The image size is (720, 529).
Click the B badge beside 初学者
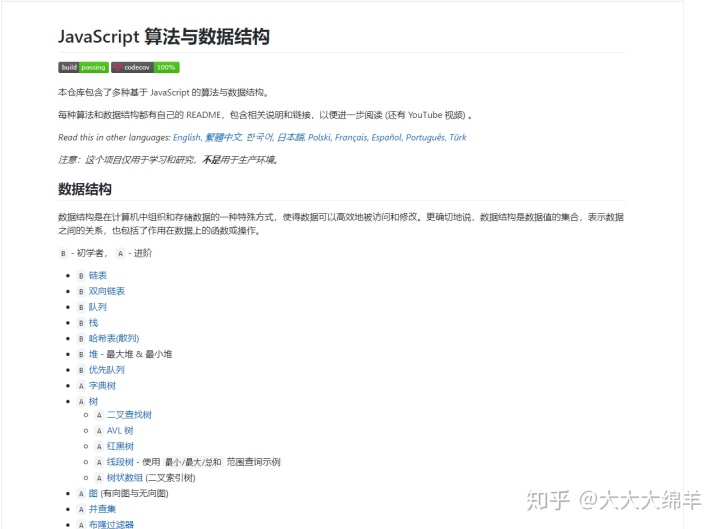click(x=63, y=253)
